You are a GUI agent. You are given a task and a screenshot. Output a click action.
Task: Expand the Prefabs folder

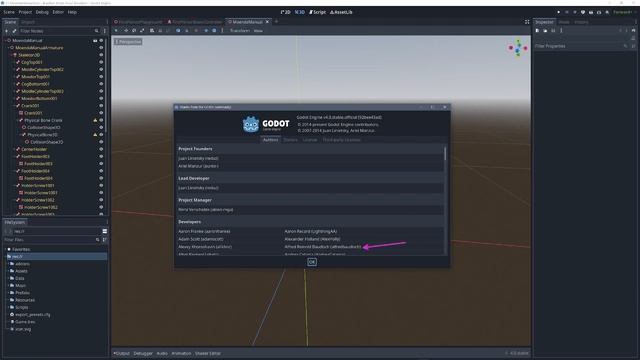(8, 293)
